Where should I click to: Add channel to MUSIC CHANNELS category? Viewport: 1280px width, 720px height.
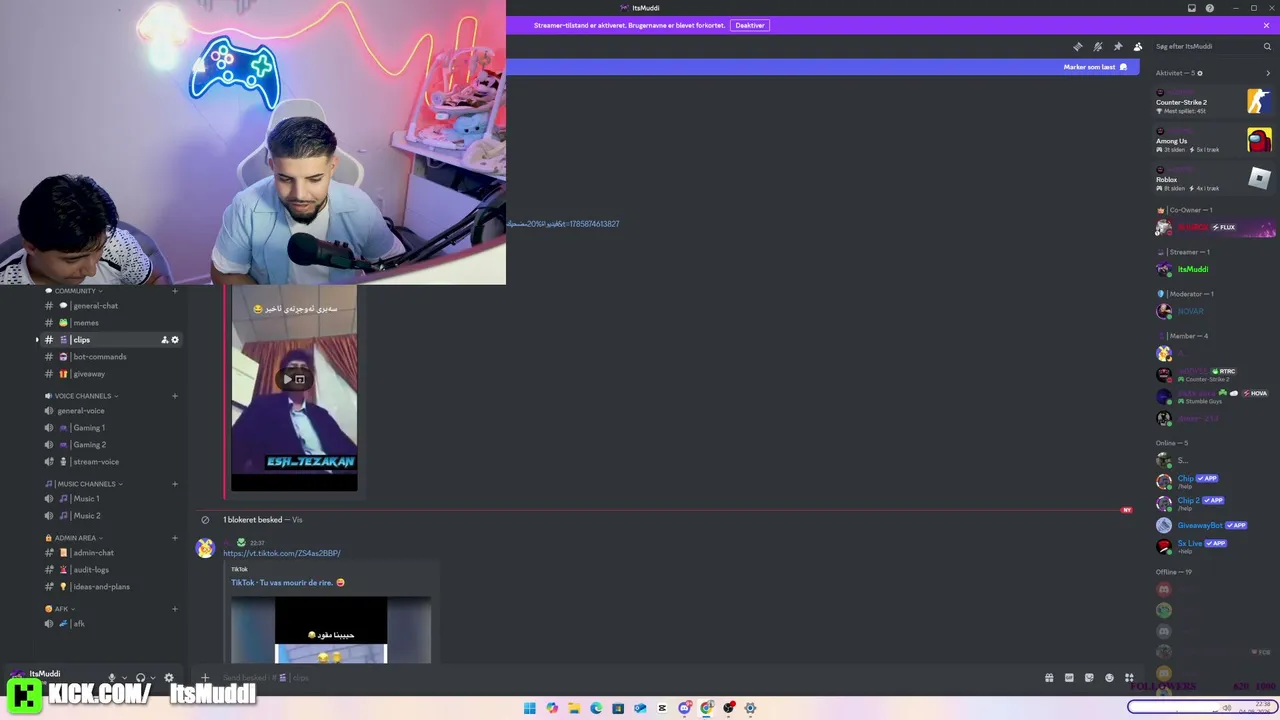click(x=175, y=484)
